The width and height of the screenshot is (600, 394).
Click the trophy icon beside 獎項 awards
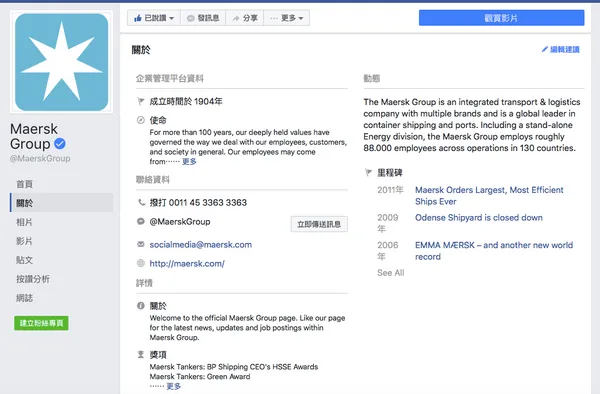141,355
